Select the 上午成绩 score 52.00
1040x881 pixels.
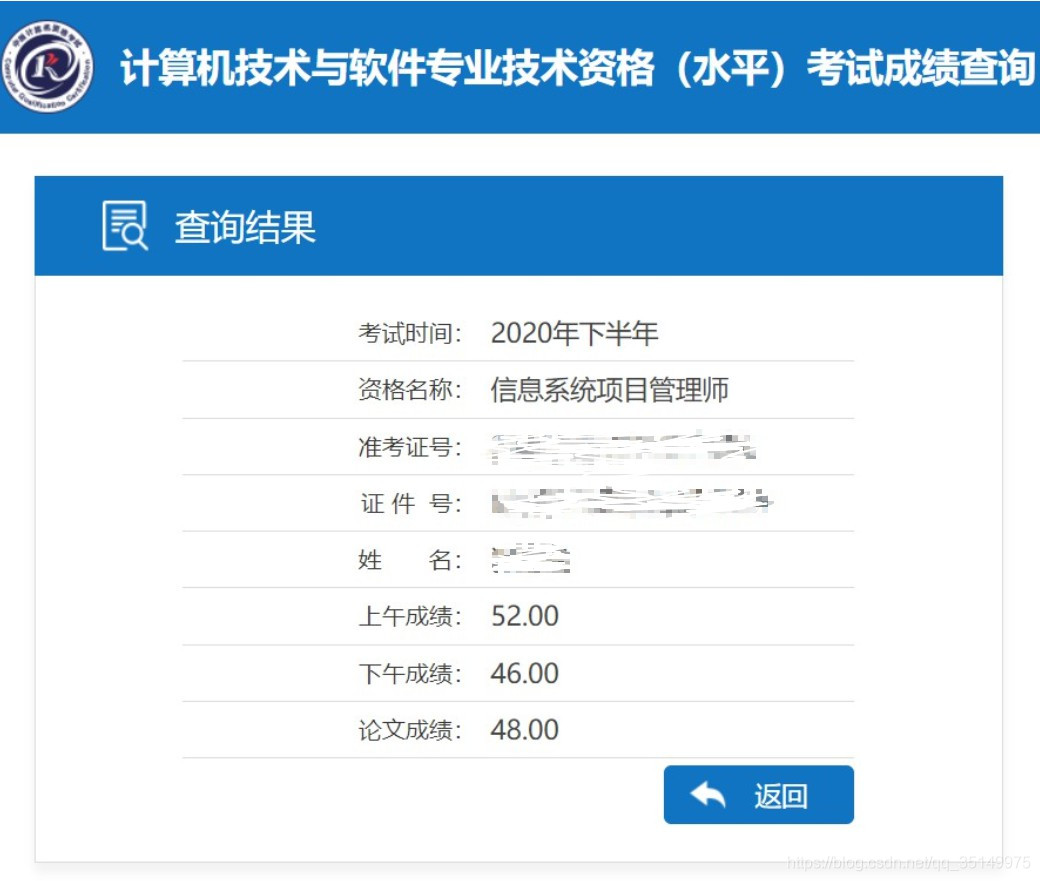[x=525, y=616]
